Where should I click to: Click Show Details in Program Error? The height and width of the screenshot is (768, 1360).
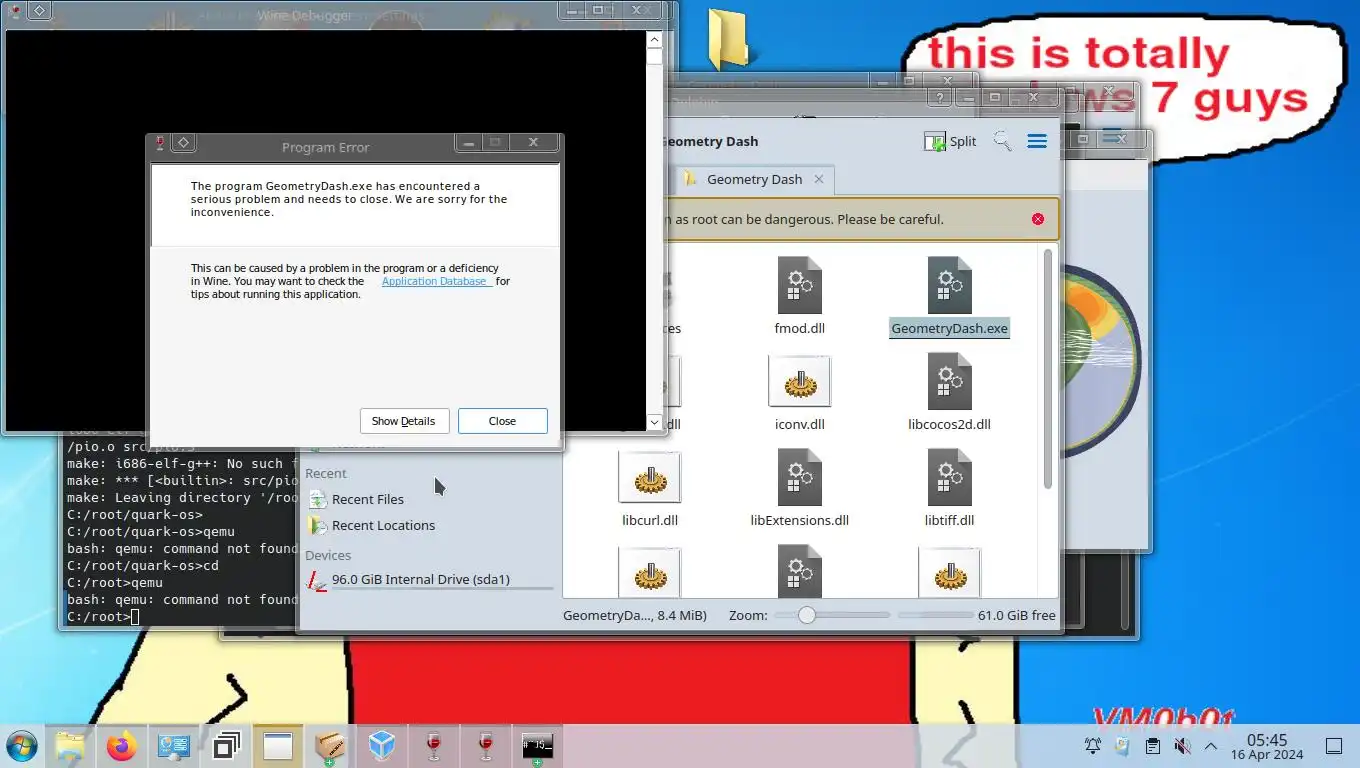point(404,421)
